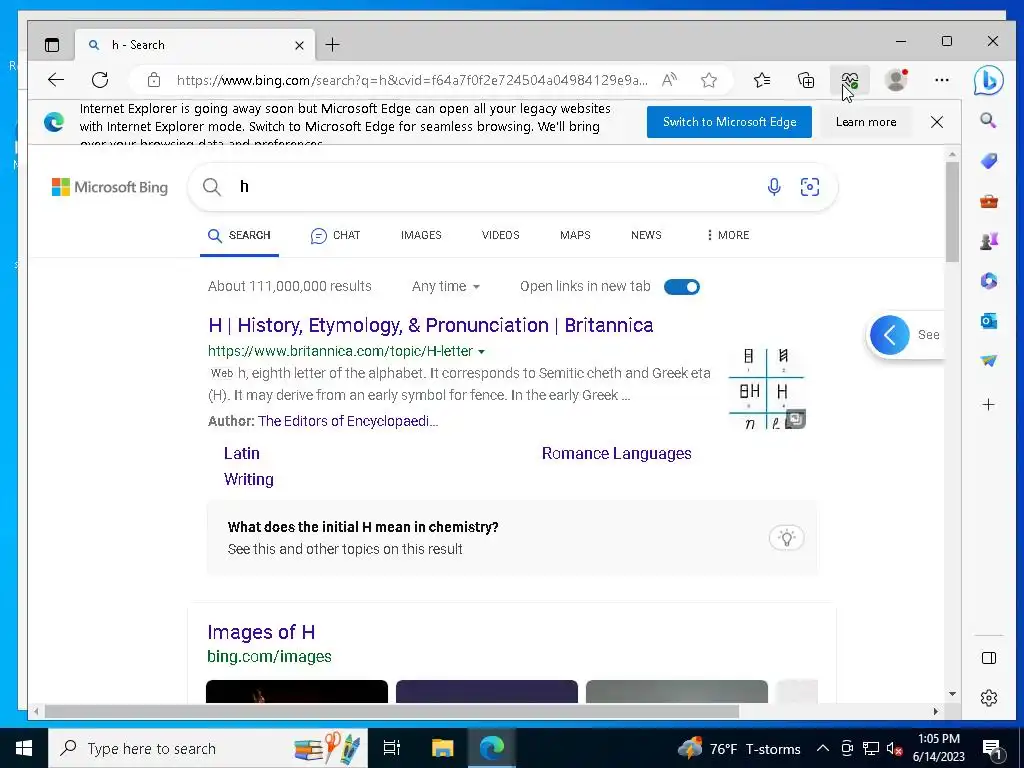Open the 'Writing' sublink

tap(249, 479)
